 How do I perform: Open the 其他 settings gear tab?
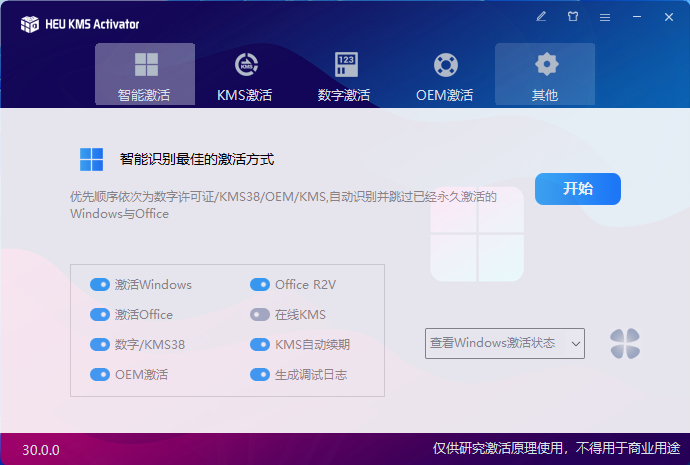[x=545, y=75]
